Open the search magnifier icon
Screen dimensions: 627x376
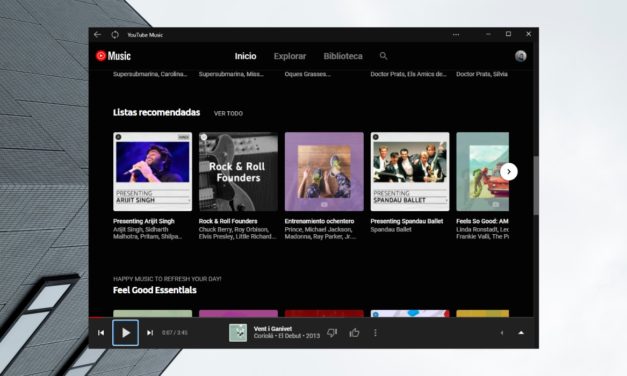tap(383, 56)
